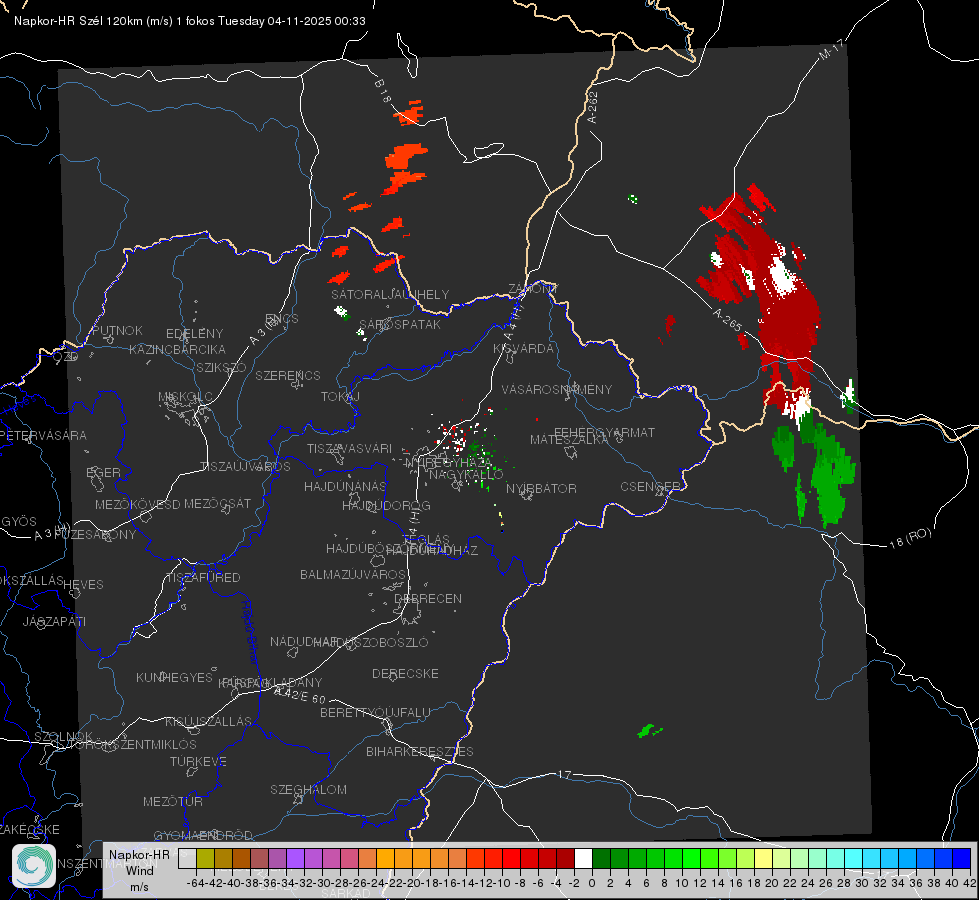
Task: Select the light gray first legend swatch
Action: tap(187, 859)
